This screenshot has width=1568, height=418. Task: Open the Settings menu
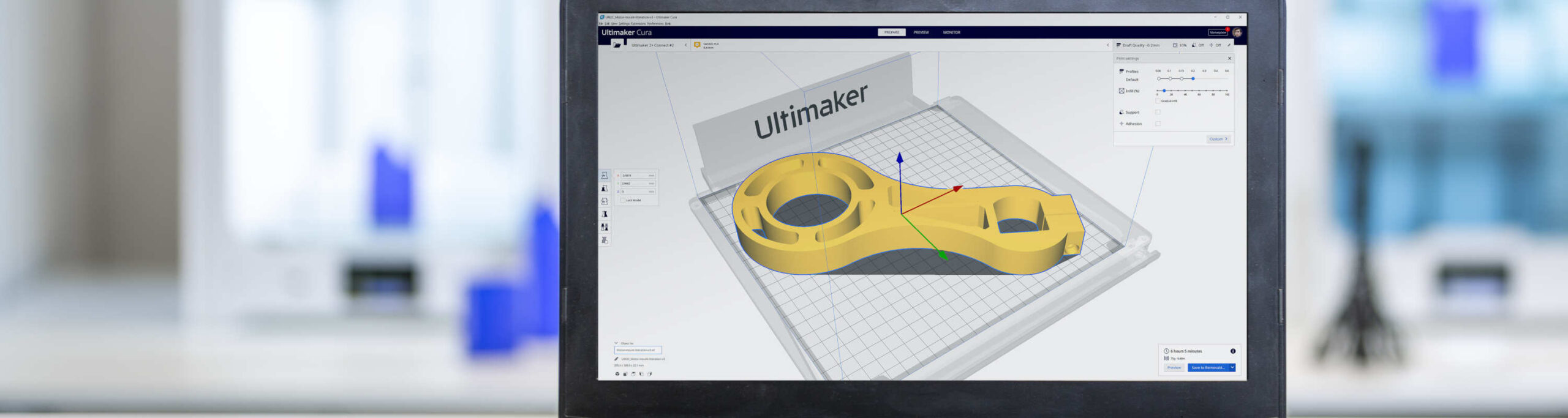point(624,24)
